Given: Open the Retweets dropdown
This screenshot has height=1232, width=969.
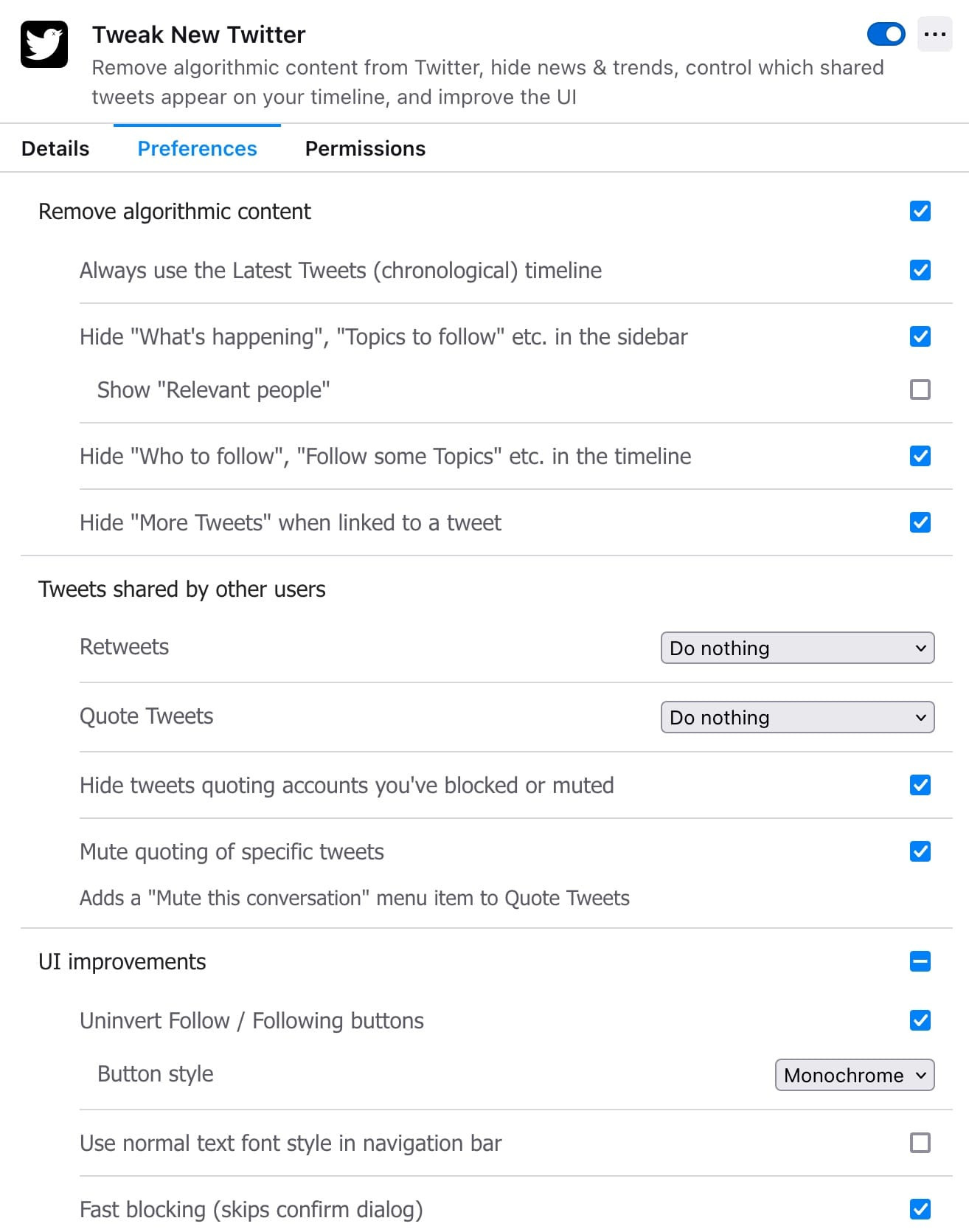Looking at the screenshot, I should pos(797,648).
